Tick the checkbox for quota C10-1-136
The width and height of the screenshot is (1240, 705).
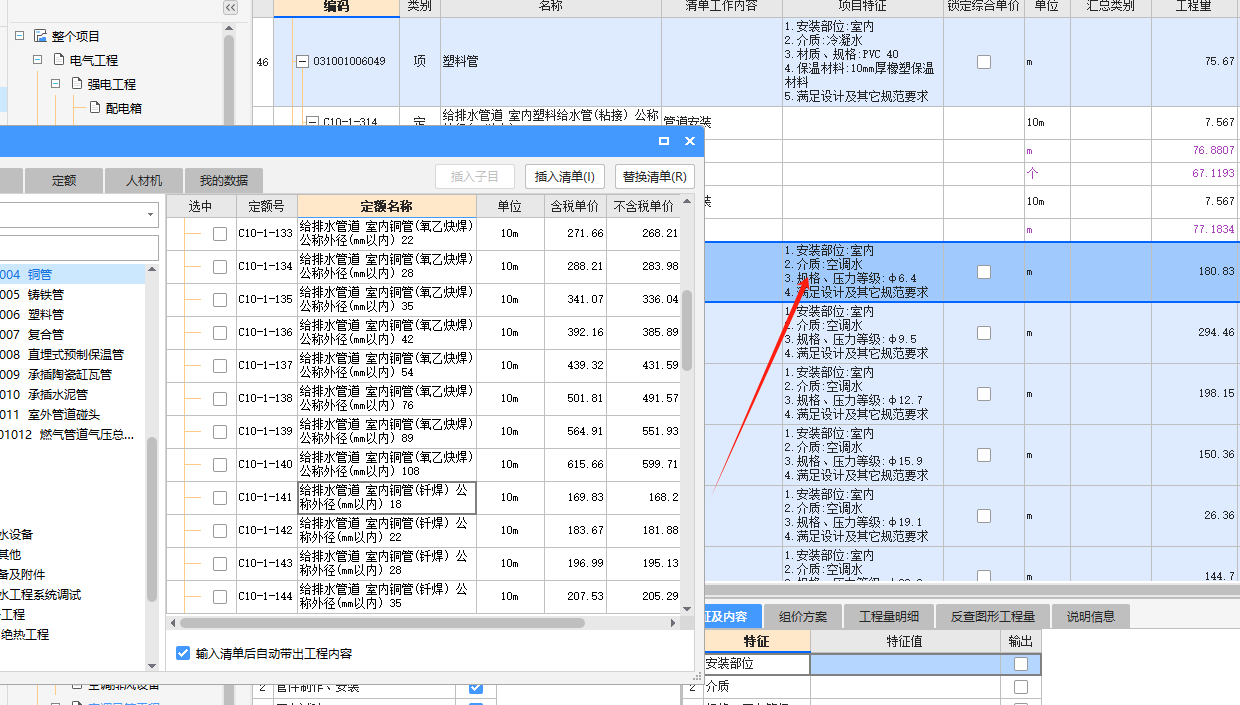click(x=220, y=333)
